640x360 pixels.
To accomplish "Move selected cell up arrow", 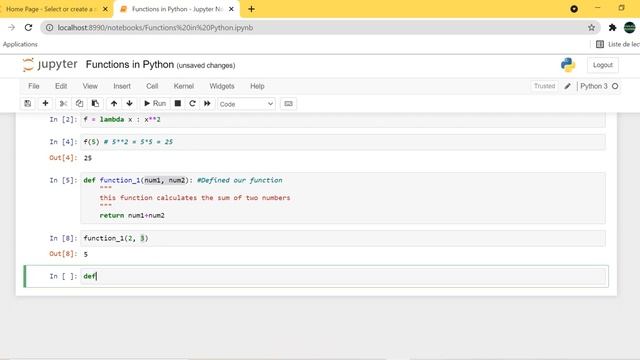I will 114,104.
